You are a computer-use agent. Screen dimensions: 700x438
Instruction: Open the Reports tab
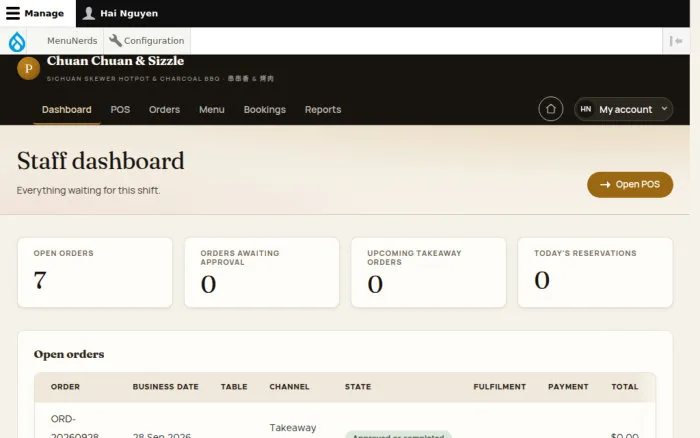(323, 110)
